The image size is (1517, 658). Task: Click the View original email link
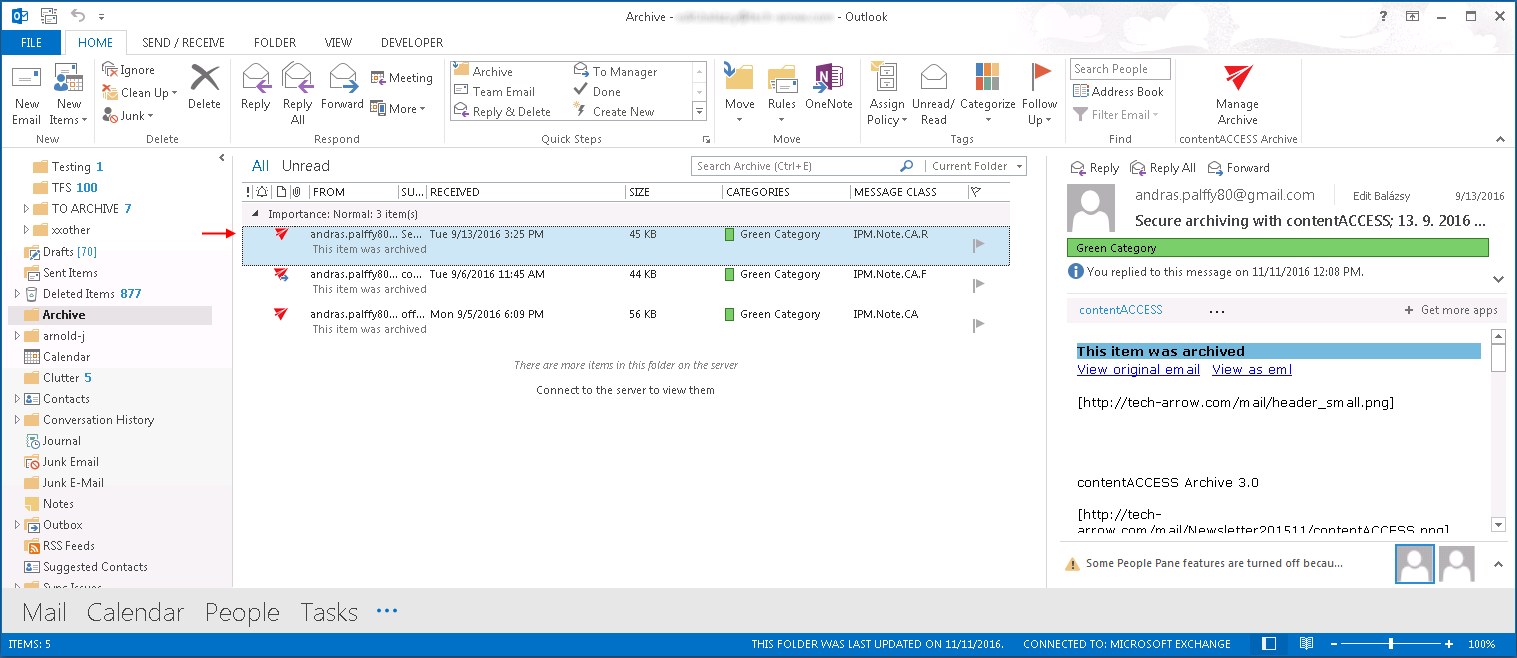click(x=1138, y=369)
